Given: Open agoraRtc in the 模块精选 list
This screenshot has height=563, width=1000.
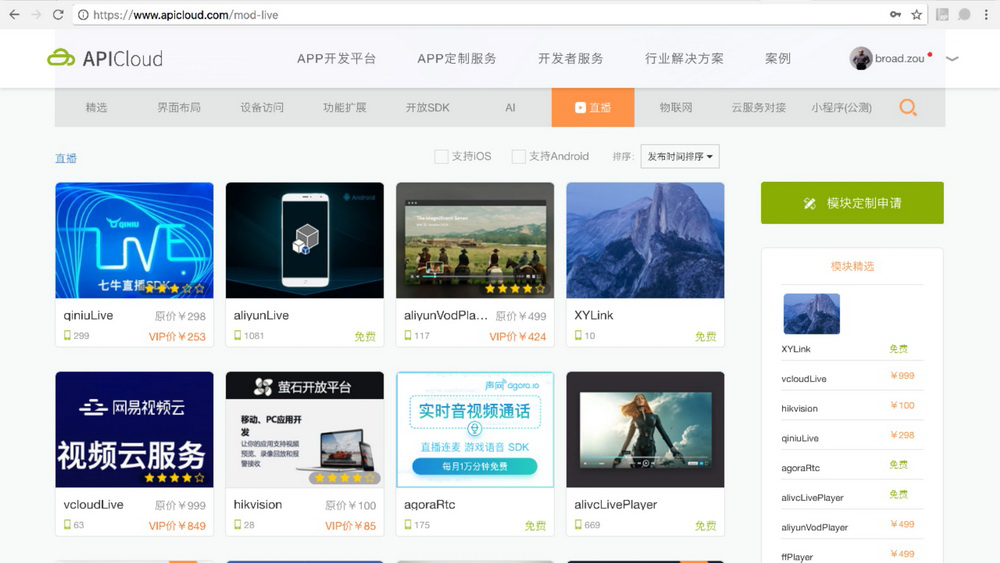Looking at the screenshot, I should 800,467.
